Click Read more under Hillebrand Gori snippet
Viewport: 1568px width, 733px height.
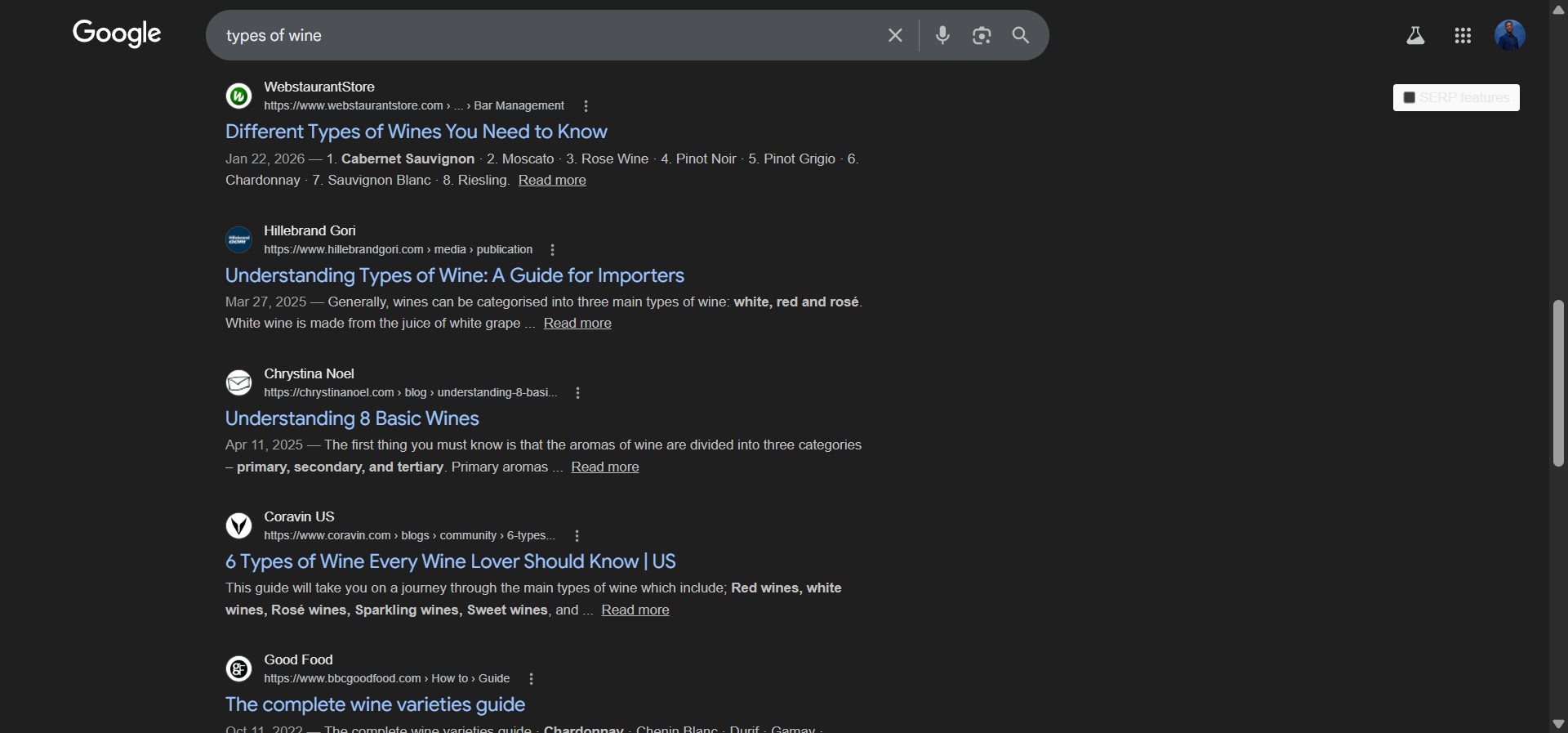(577, 323)
